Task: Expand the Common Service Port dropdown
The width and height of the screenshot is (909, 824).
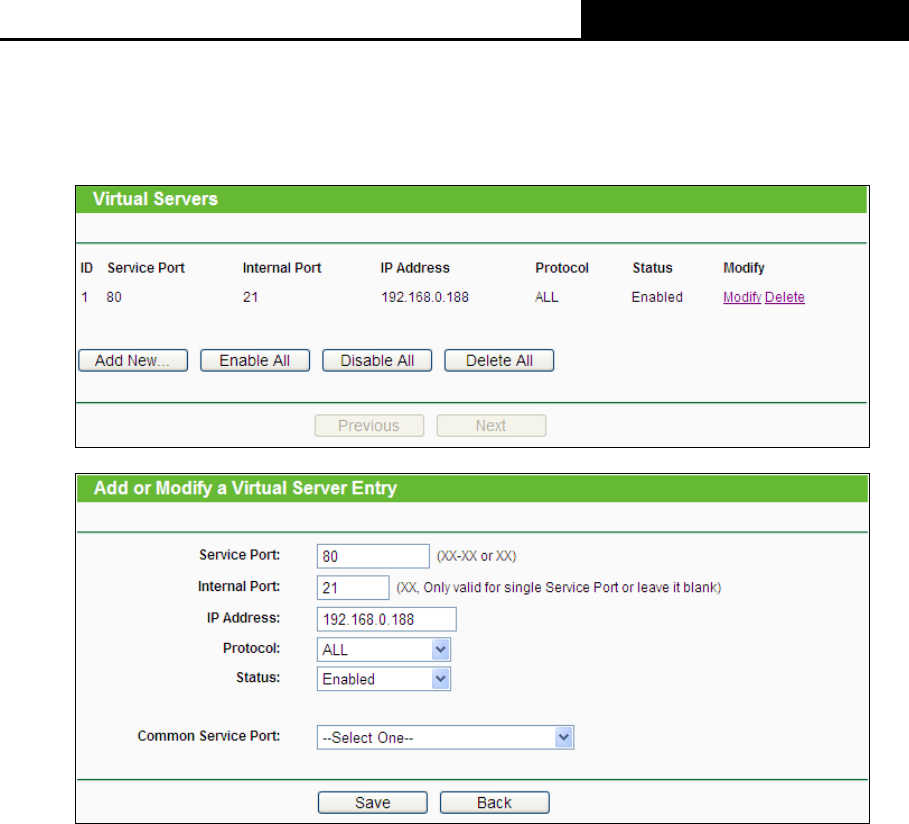Action: 445,738
